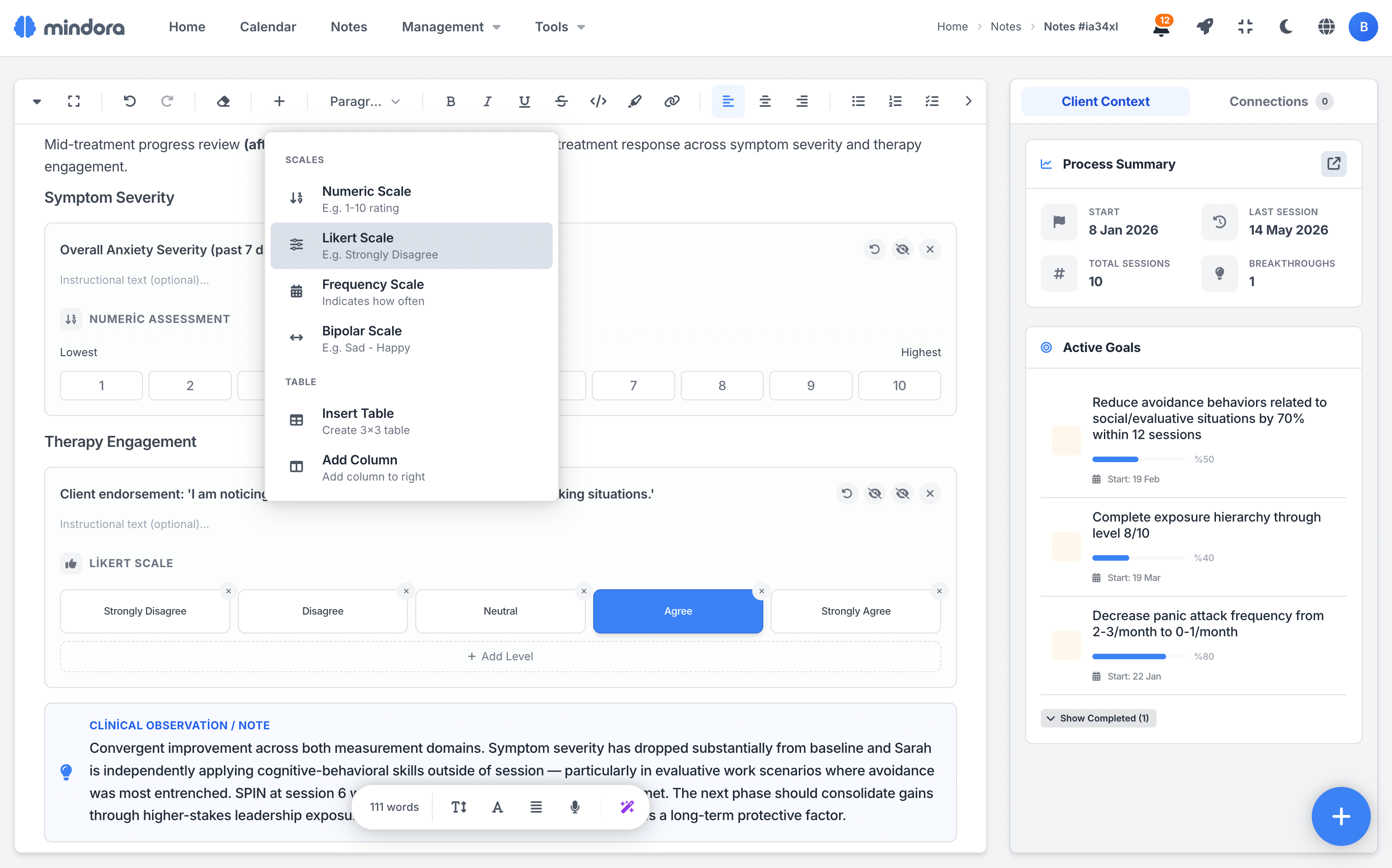Image resolution: width=1392 pixels, height=868 pixels.
Task: Toggle first hide icon on Client endorsement block
Action: point(874,494)
